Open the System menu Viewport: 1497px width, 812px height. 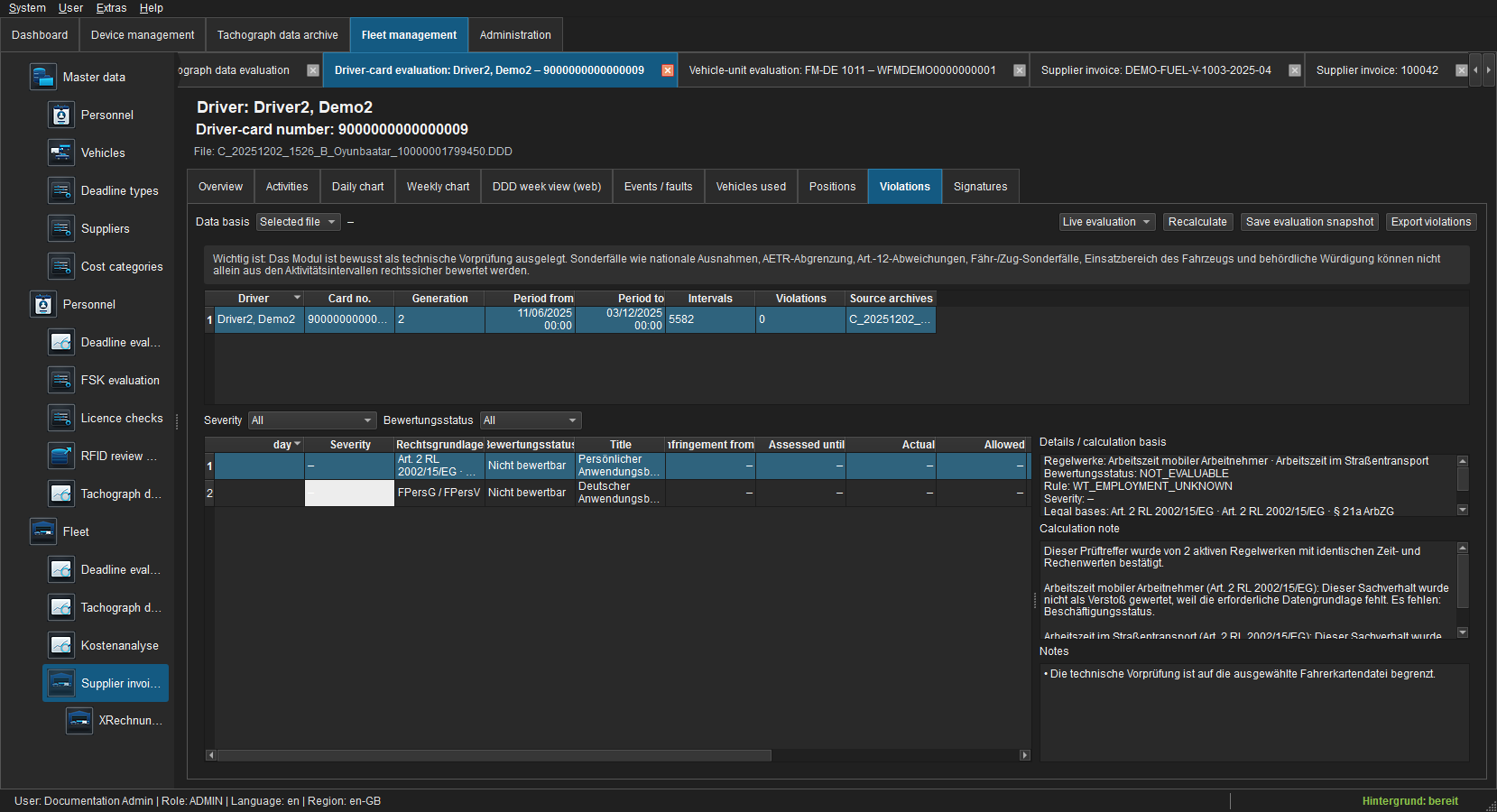pos(27,8)
